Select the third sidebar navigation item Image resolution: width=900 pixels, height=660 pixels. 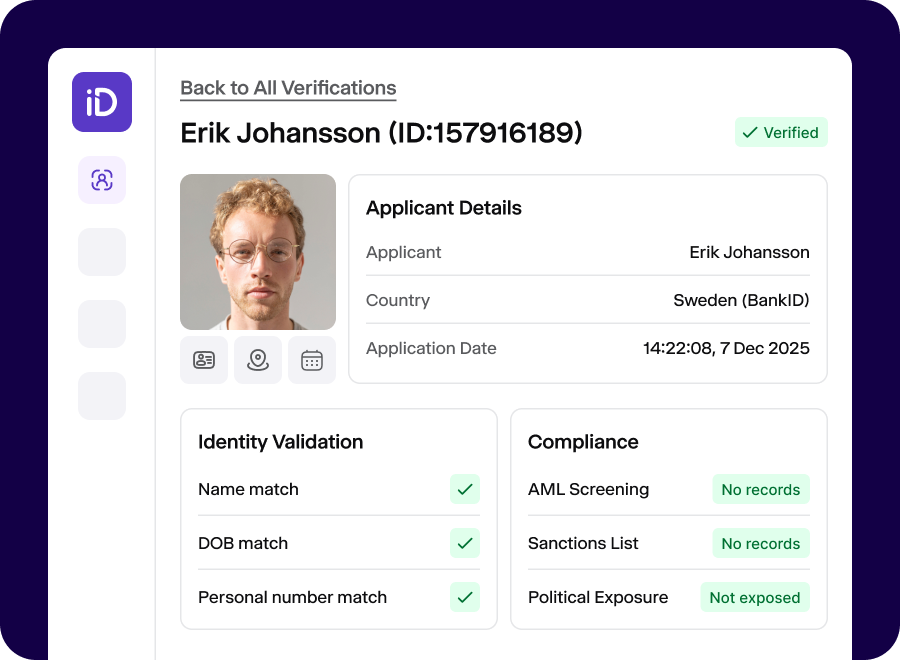click(101, 324)
